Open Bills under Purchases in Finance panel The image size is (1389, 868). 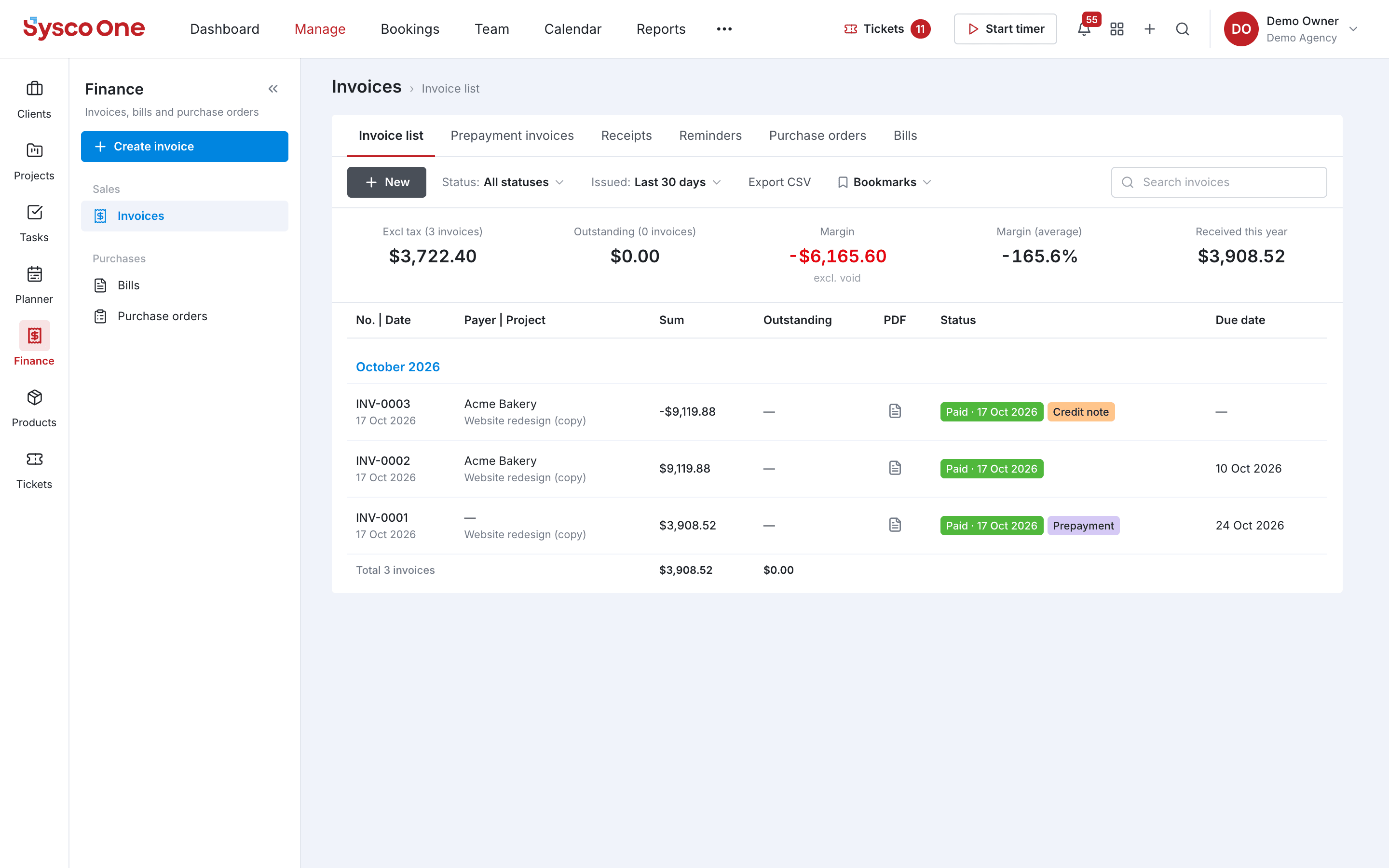pyautogui.click(x=184, y=285)
